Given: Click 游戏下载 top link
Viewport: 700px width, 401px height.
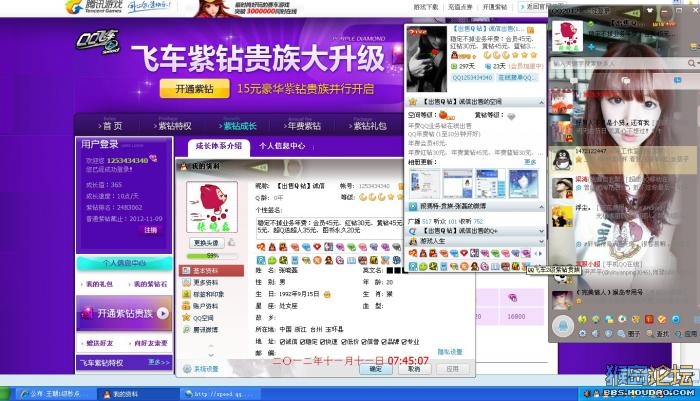Looking at the screenshot, I should (x=425, y=7).
